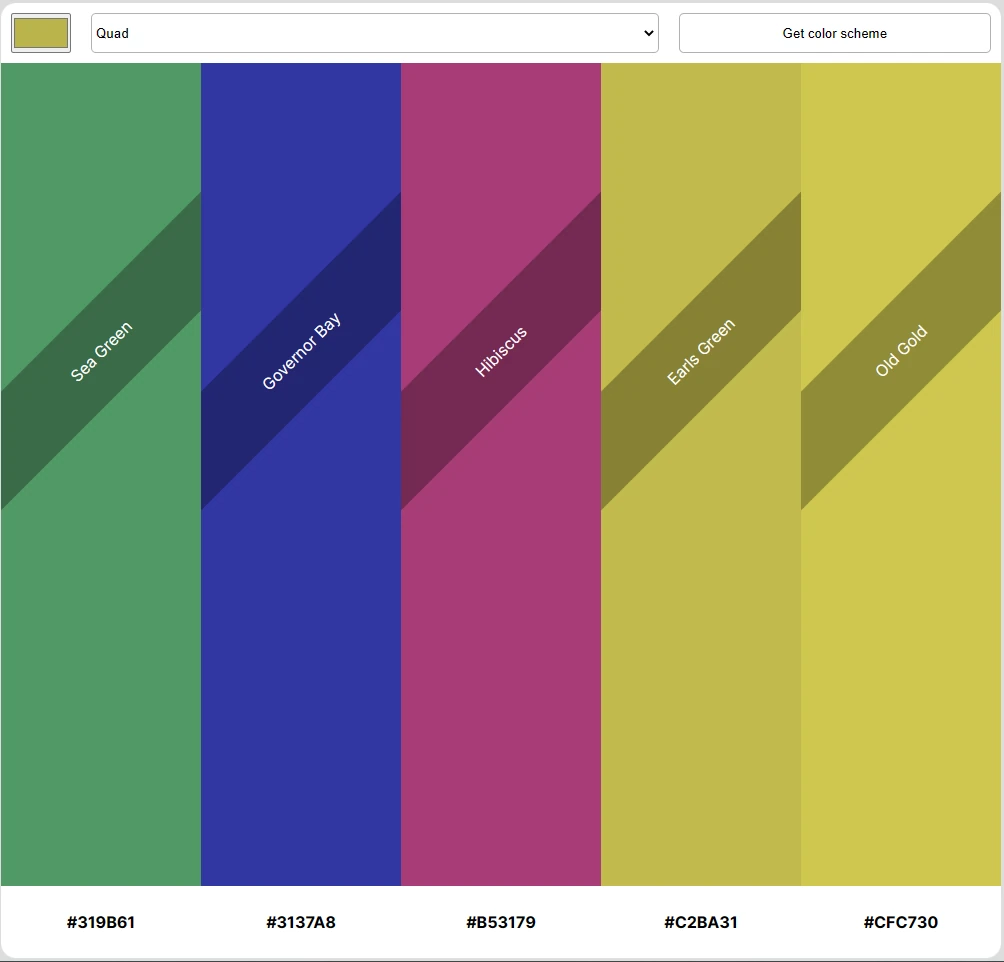Image resolution: width=1004 pixels, height=962 pixels.
Task: Copy the hex code #319B61
Action: [101, 922]
